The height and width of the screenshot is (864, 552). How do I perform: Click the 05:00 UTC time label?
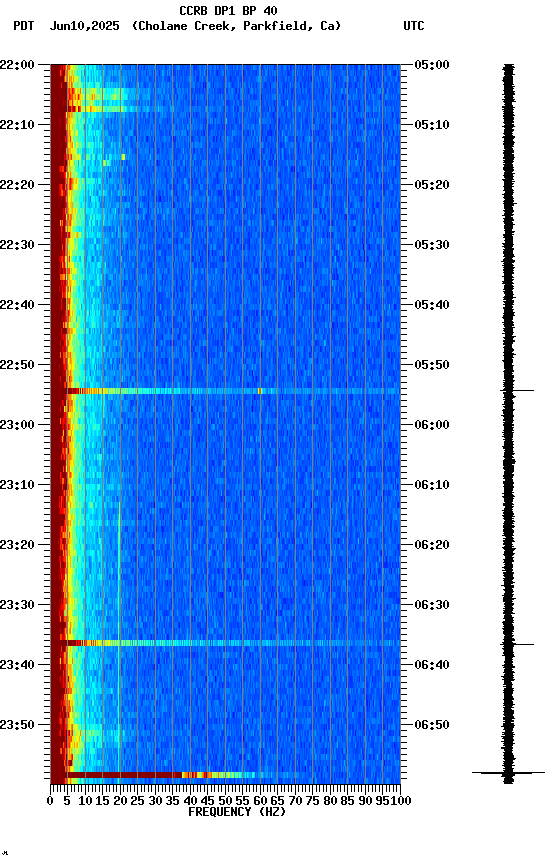432,65
